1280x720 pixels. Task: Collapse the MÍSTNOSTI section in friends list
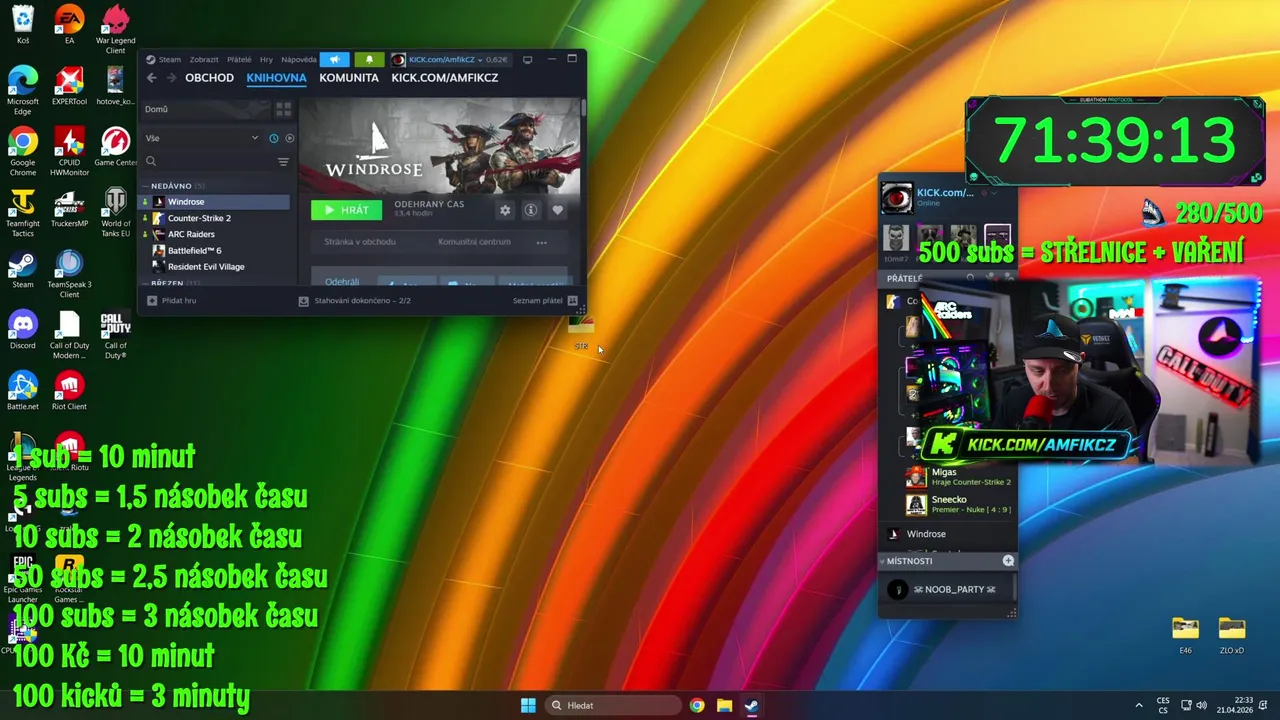[x=883, y=561]
